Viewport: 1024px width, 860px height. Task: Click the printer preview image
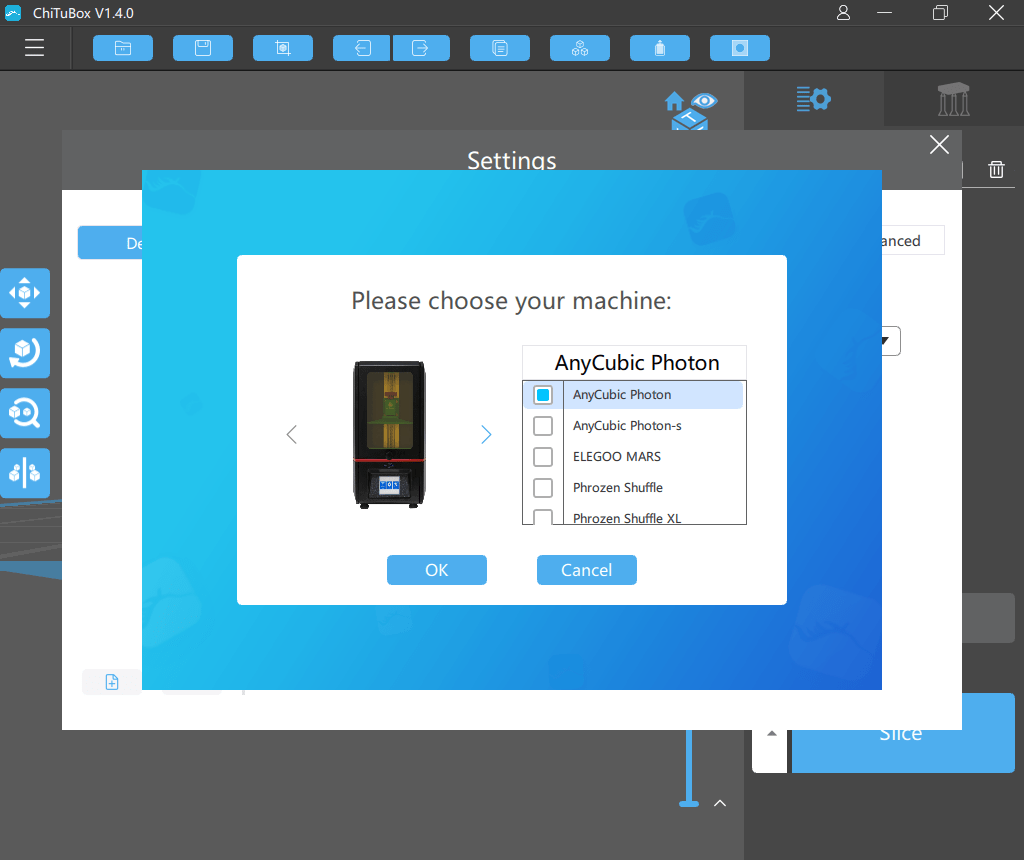coord(389,435)
